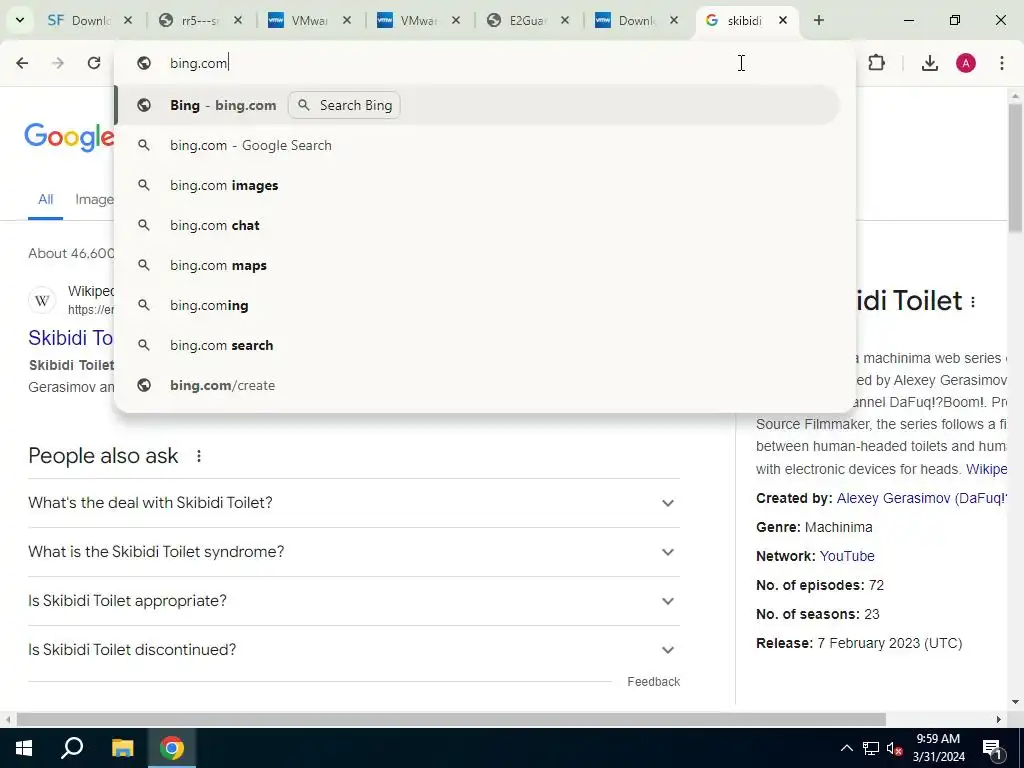The image size is (1024, 768).
Task: Reload the current page
Action: pyautogui.click(x=94, y=63)
